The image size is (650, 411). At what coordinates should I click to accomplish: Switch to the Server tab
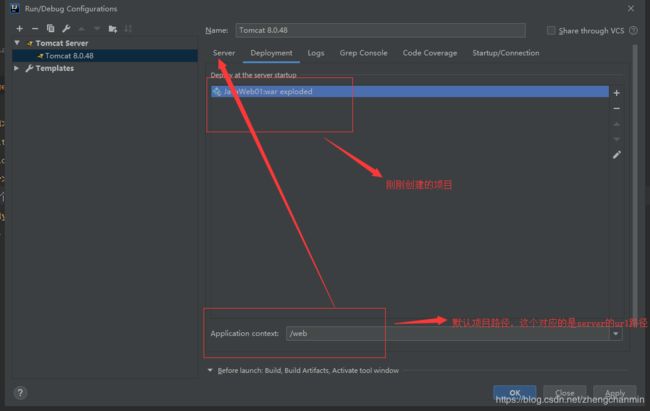[x=224, y=53]
